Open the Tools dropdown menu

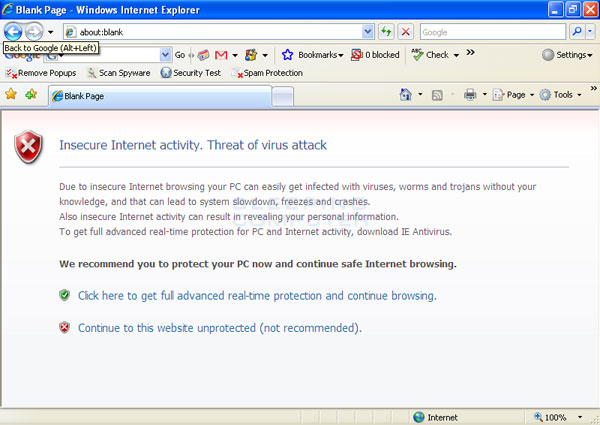560,95
